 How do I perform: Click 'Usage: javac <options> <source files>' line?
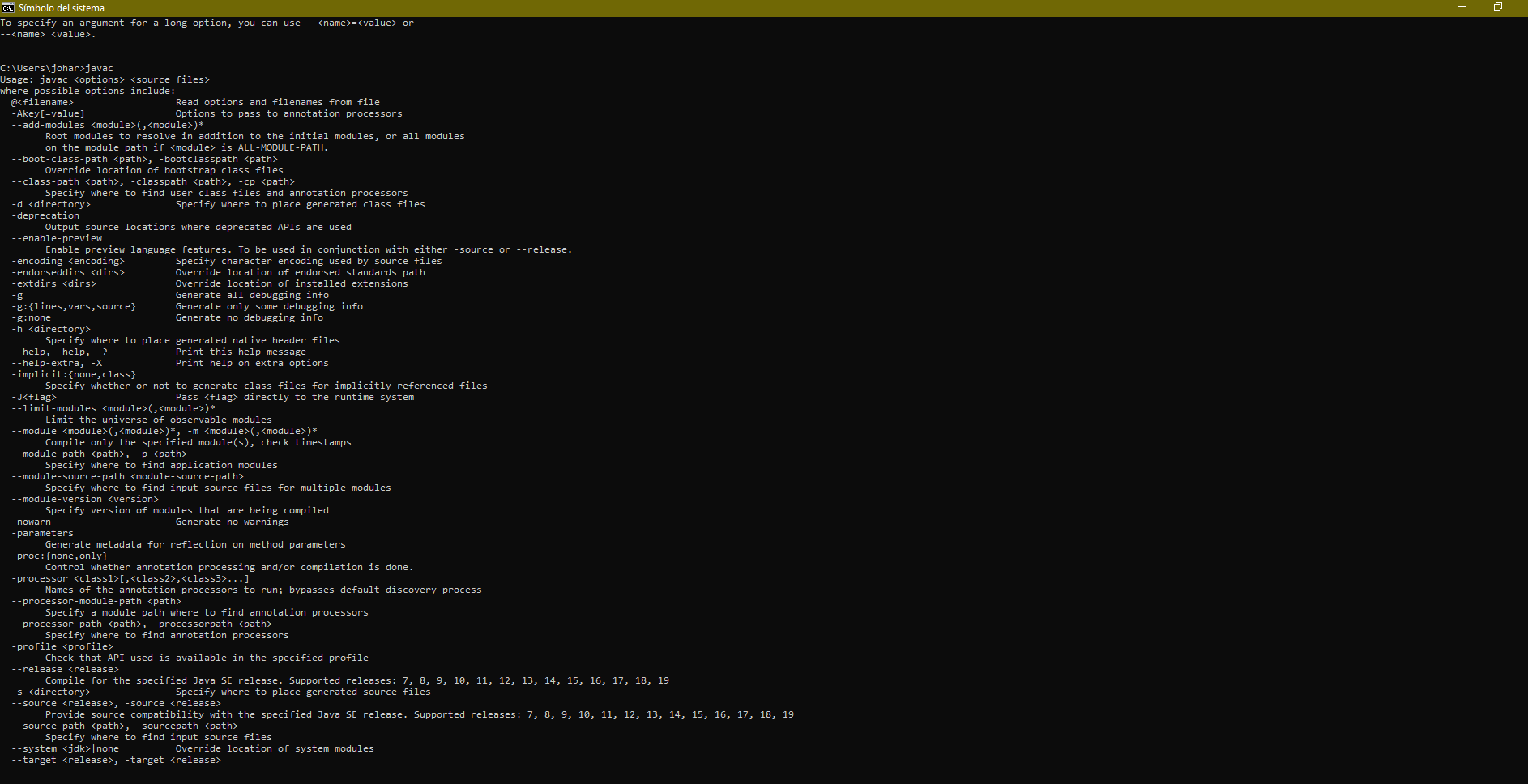[x=105, y=79]
